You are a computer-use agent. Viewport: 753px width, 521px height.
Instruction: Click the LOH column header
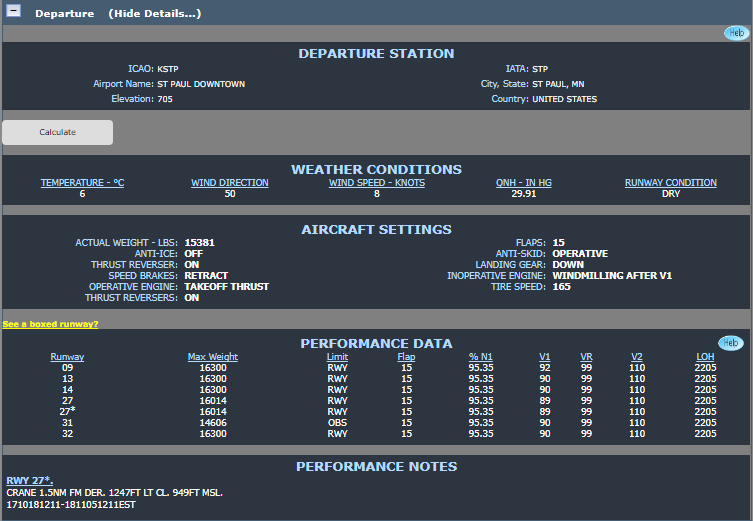pos(705,357)
